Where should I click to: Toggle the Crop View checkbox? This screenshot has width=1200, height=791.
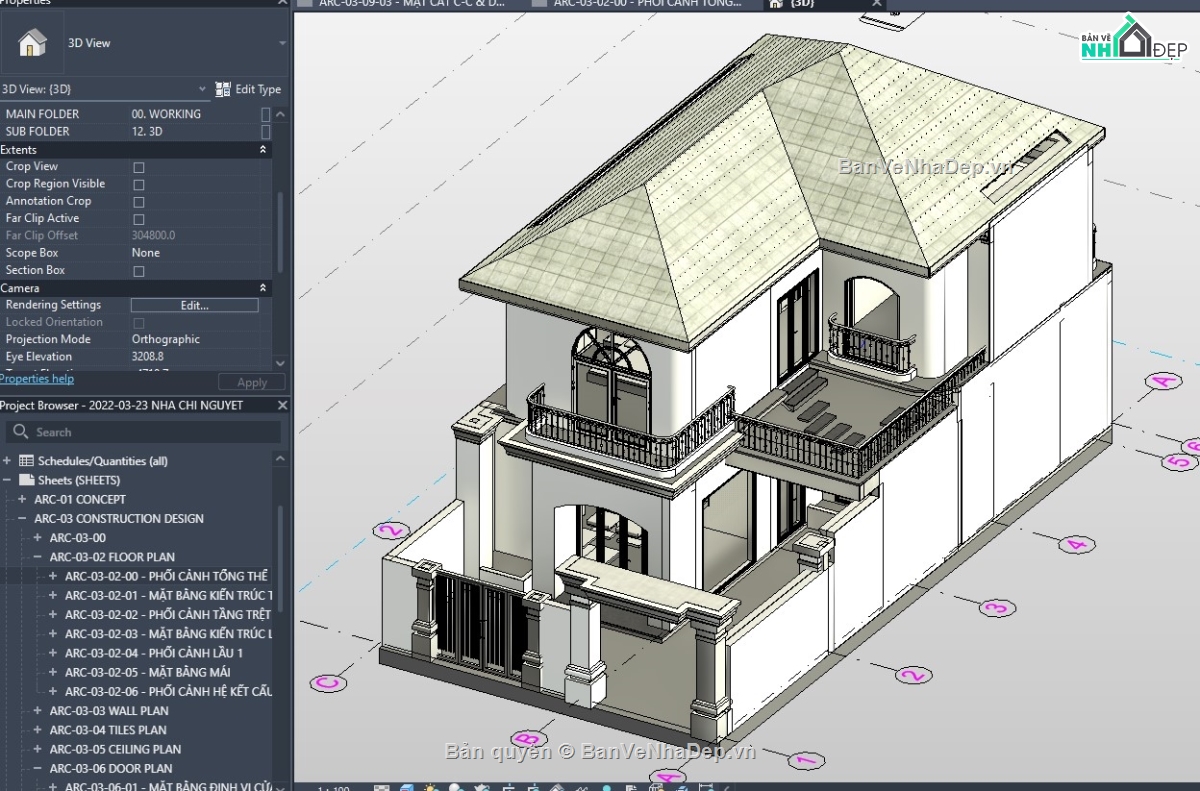click(139, 167)
